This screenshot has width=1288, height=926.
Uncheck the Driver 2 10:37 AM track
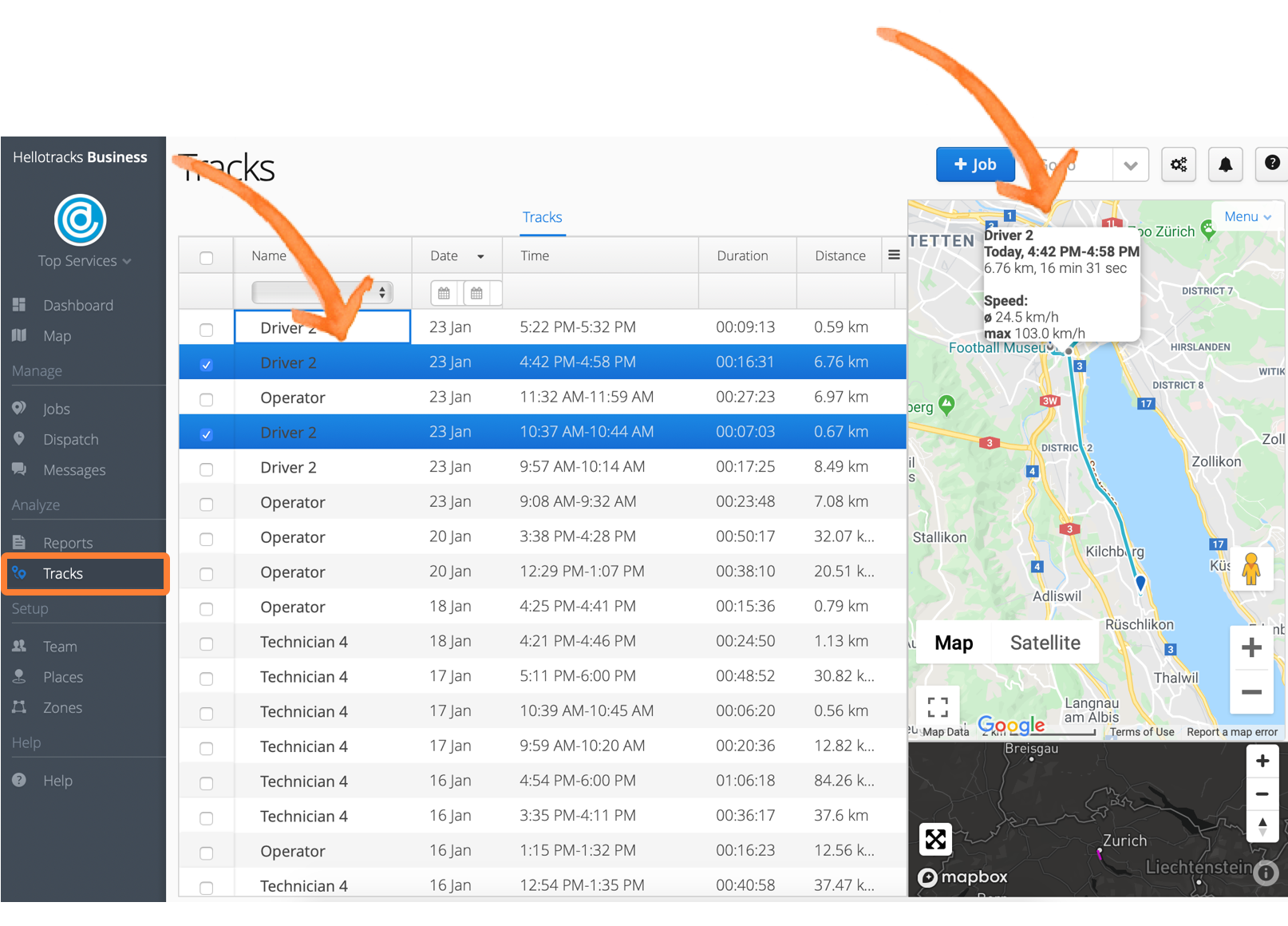coord(207,434)
